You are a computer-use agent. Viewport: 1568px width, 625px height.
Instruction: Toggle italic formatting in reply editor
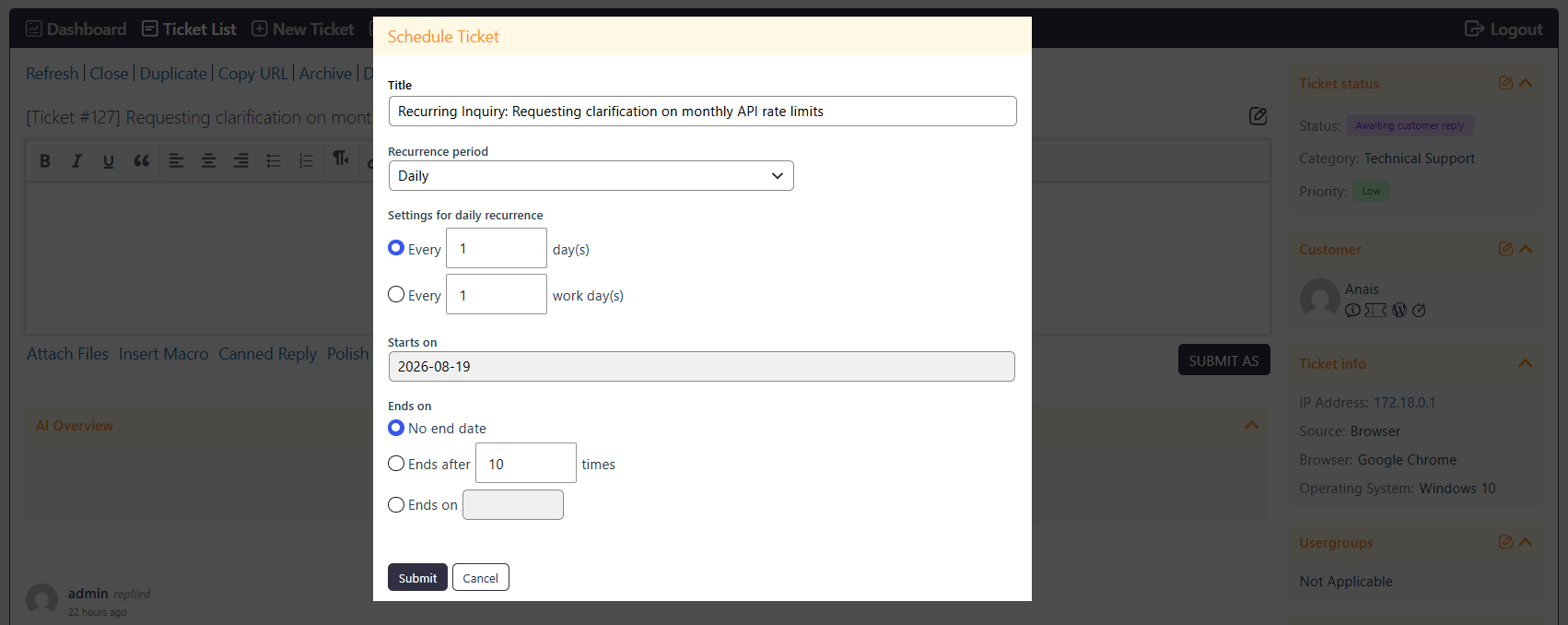pyautogui.click(x=76, y=160)
